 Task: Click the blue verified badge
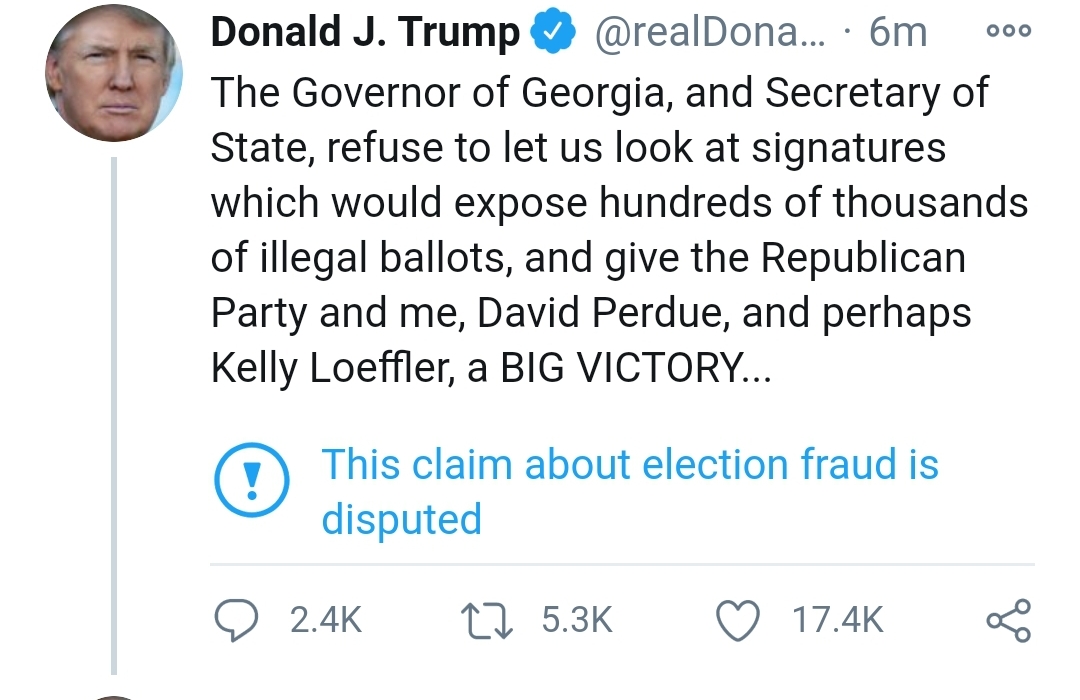coord(553,32)
